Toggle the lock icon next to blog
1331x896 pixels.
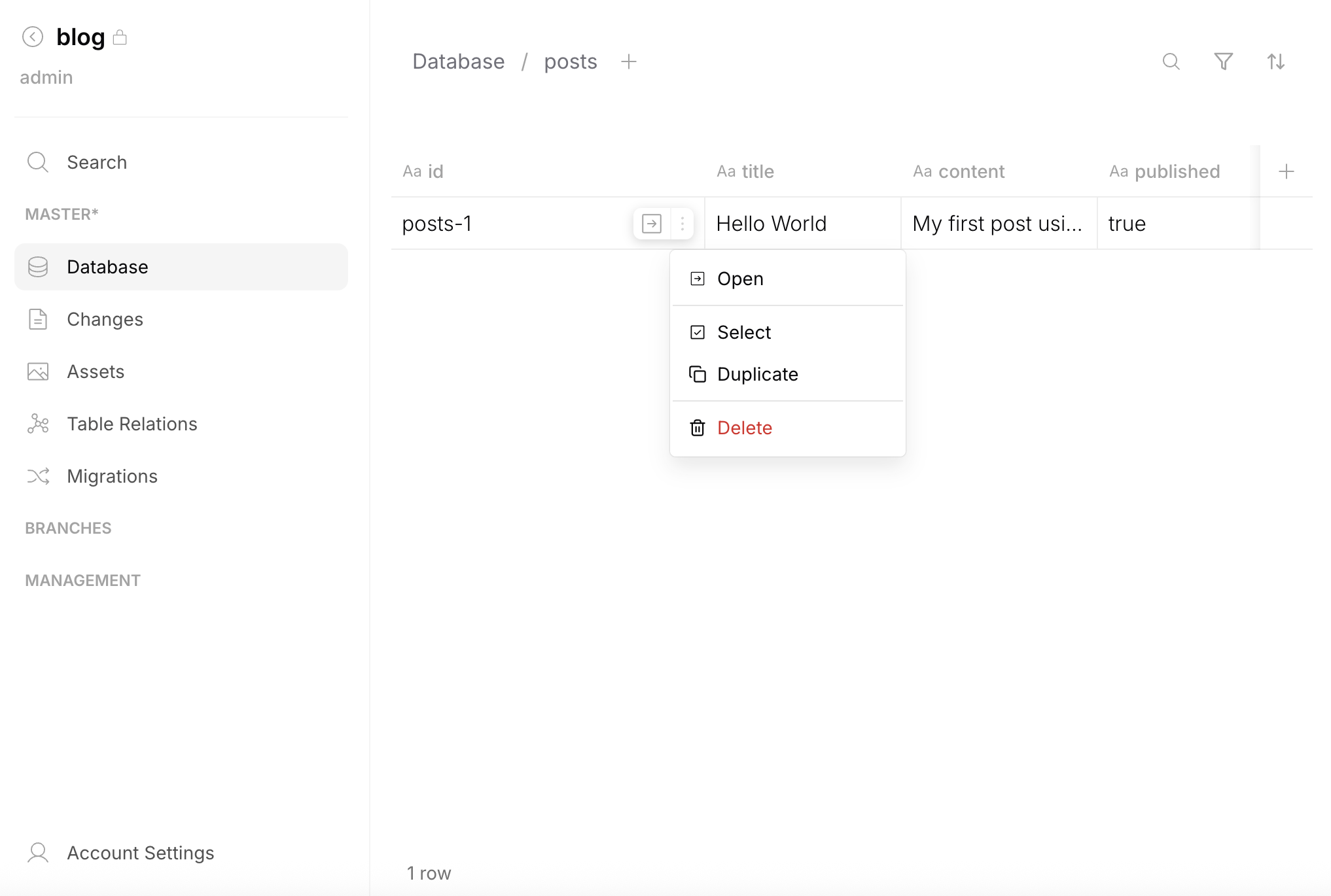click(120, 37)
